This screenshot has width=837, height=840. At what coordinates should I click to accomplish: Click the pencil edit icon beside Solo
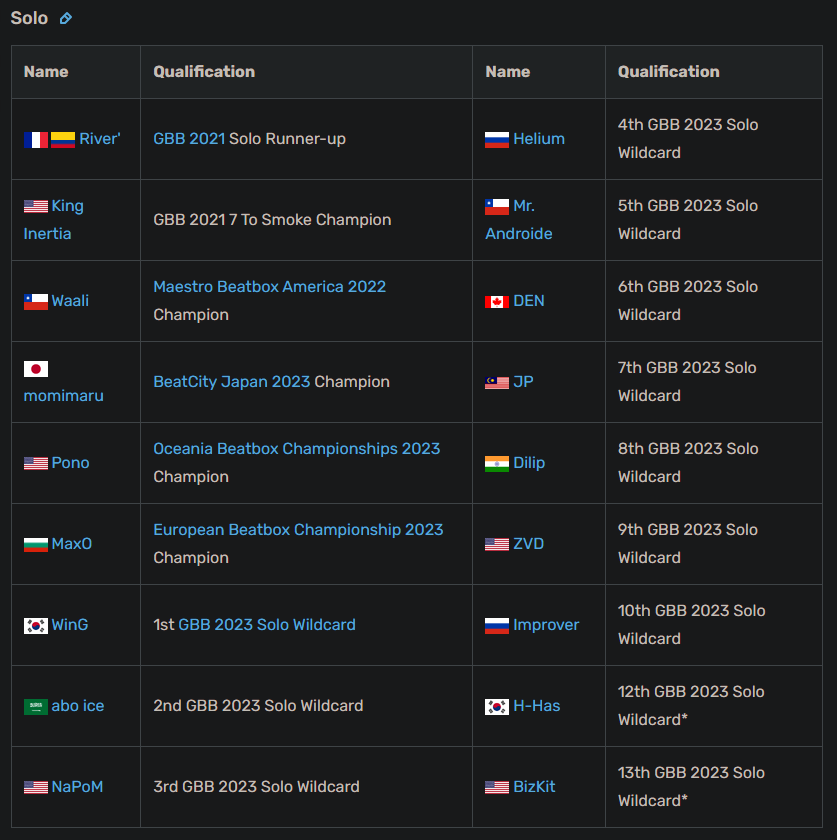pos(65,18)
